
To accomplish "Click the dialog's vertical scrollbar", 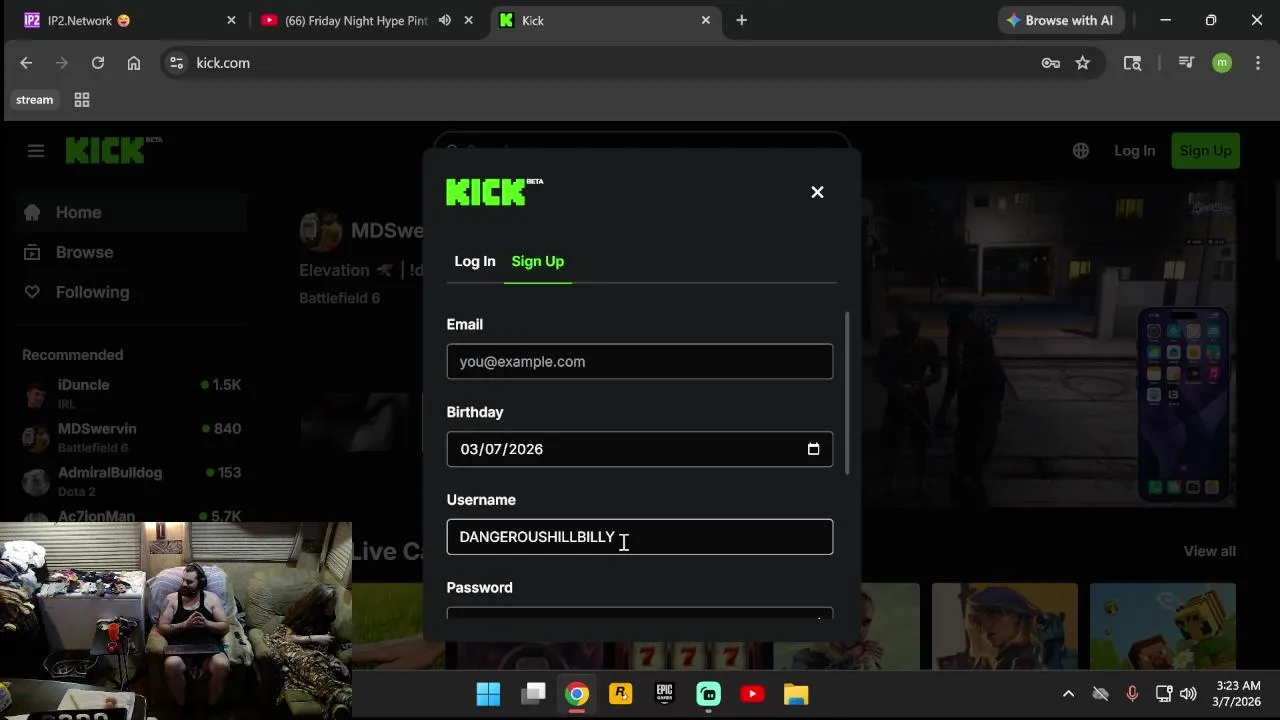I will click(x=848, y=393).
